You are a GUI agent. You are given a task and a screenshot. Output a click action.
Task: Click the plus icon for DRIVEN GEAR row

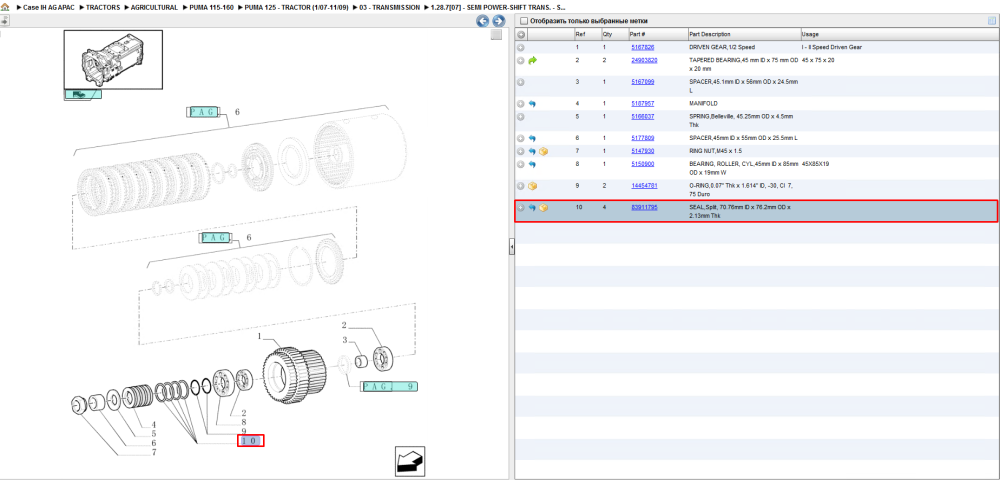(521, 47)
